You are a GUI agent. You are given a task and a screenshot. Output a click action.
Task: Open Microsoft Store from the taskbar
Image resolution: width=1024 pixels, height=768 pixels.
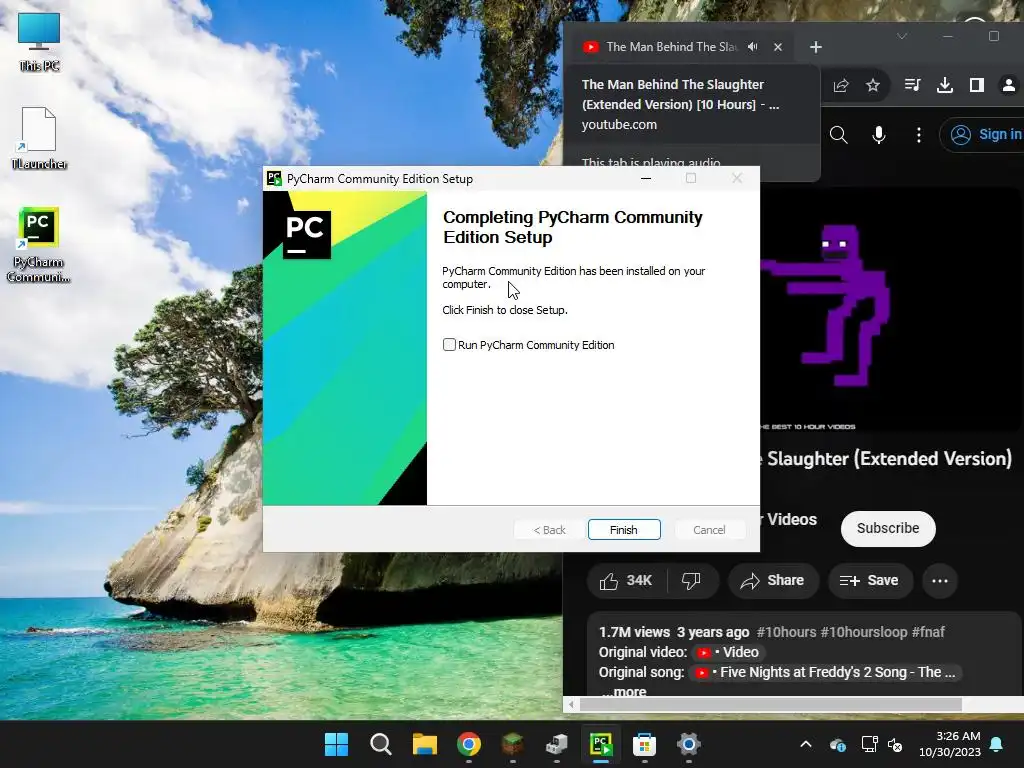coord(645,744)
